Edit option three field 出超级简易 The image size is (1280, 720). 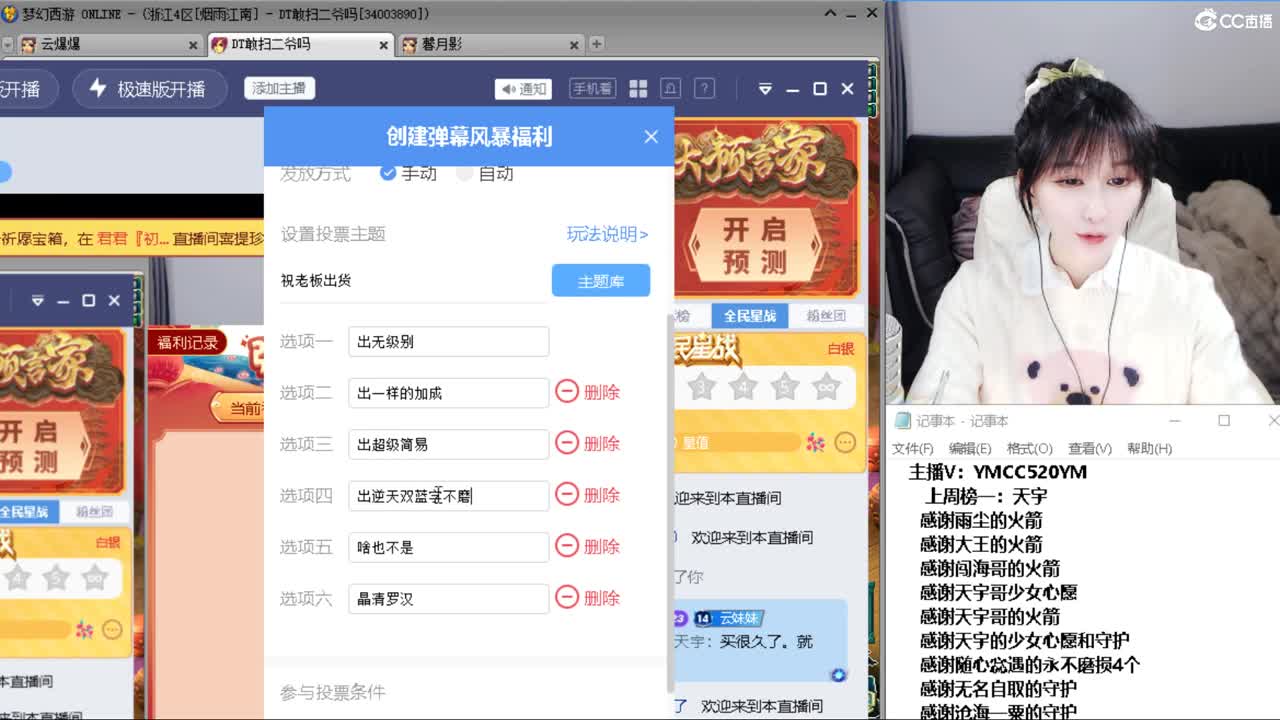click(449, 444)
